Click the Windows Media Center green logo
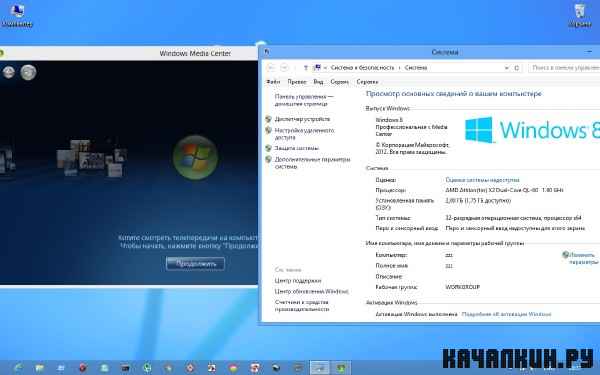The image size is (600, 375). point(196,157)
